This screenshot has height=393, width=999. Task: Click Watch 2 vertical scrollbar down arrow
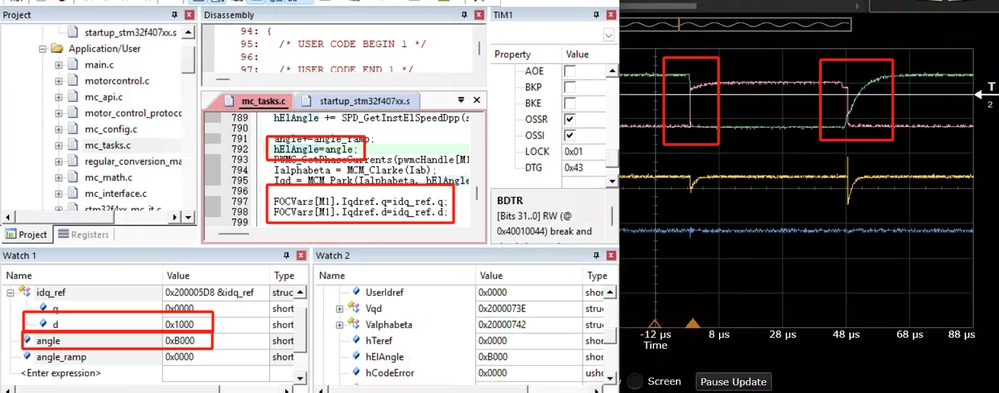(x=610, y=378)
